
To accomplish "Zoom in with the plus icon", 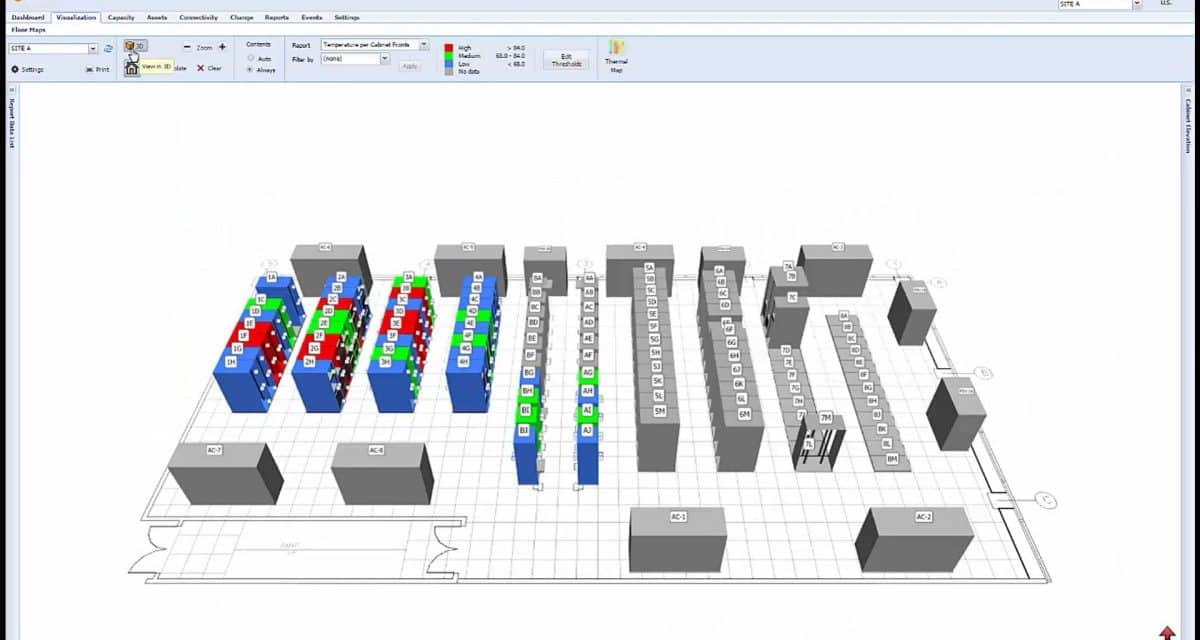I will pyautogui.click(x=222, y=47).
